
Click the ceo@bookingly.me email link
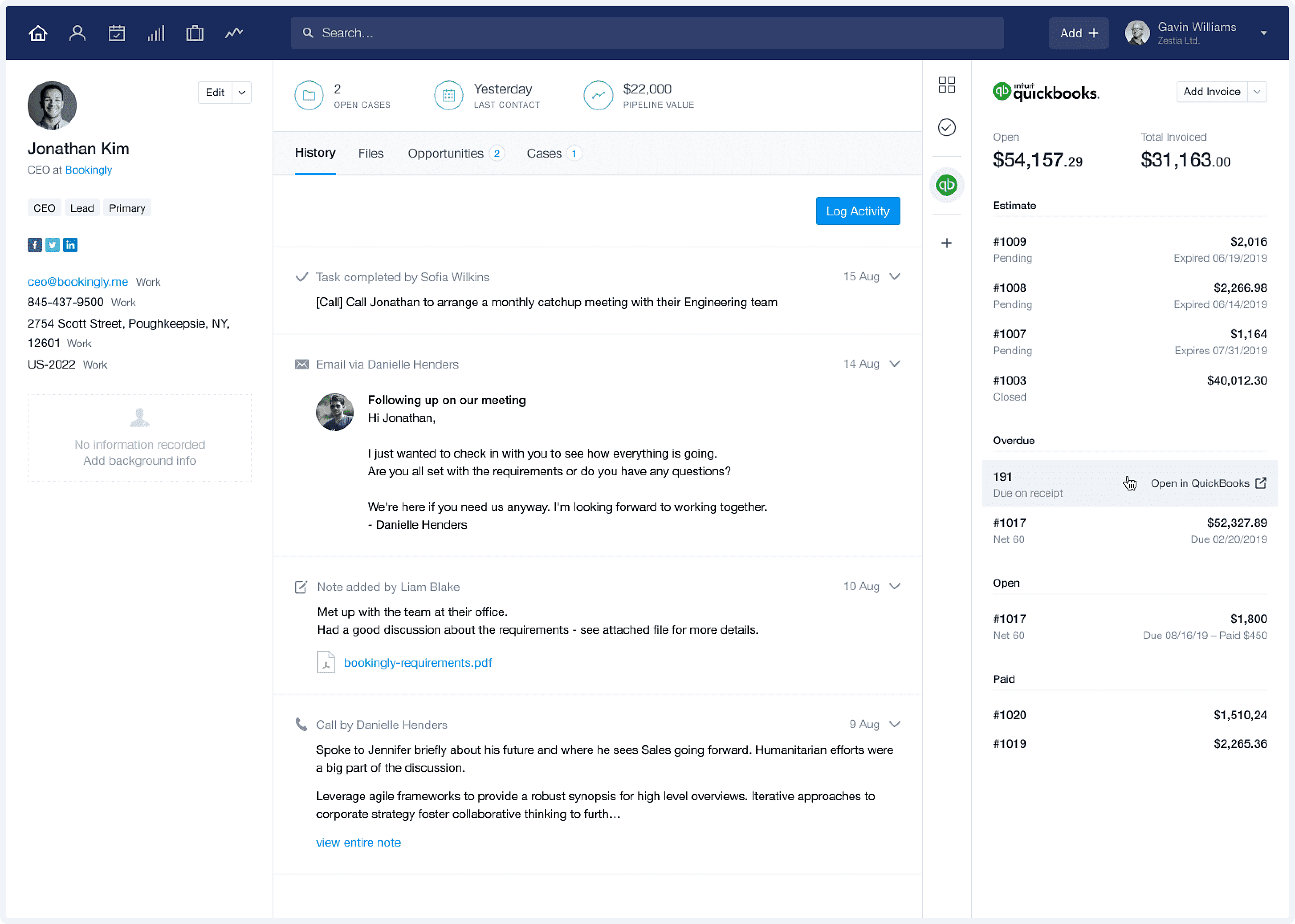[78, 282]
